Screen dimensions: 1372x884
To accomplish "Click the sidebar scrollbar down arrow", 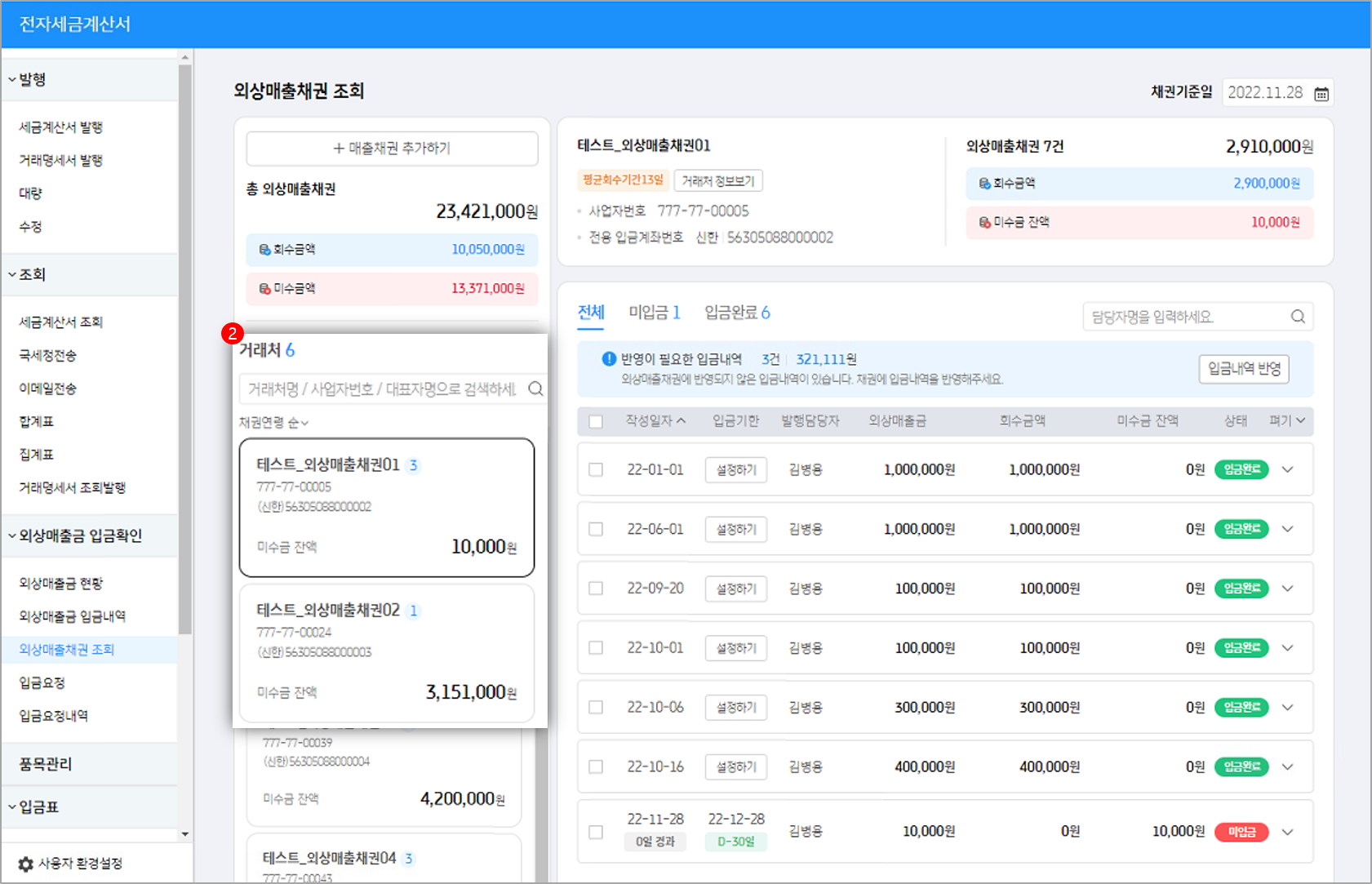I will pos(184,834).
